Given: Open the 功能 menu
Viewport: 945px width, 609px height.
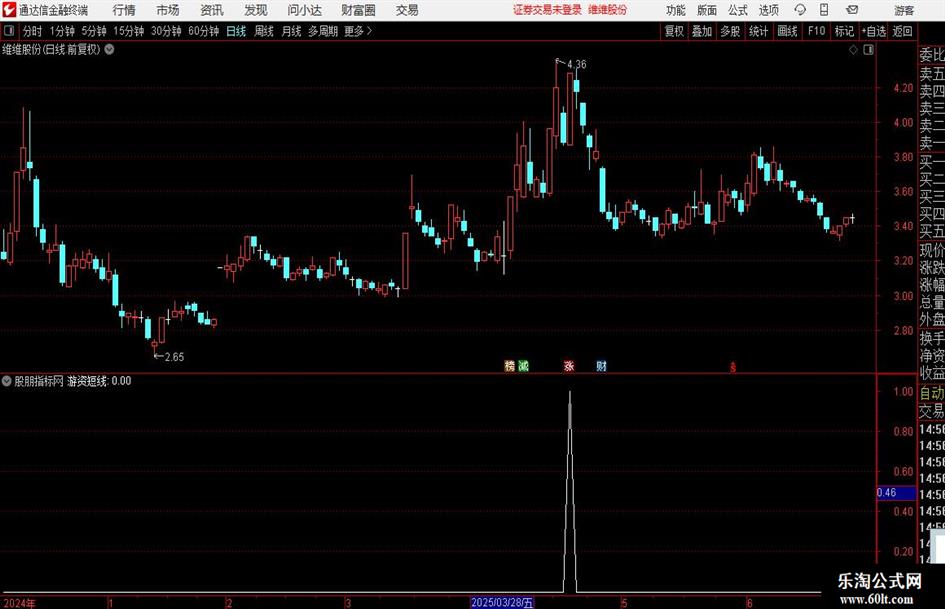Looking at the screenshot, I should [676, 10].
